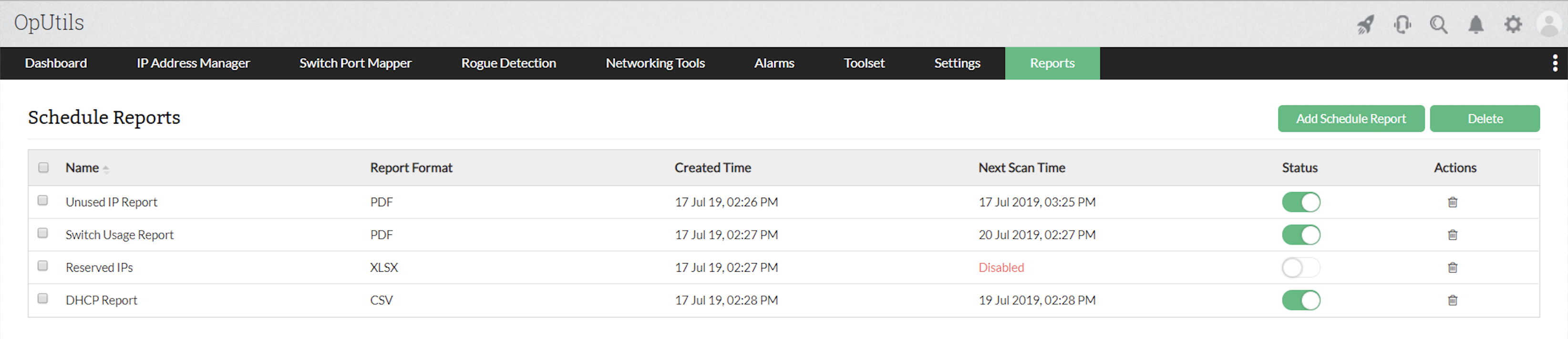The height and width of the screenshot is (339, 1568).
Task: Check the DHCP Report checkbox
Action: [42, 299]
